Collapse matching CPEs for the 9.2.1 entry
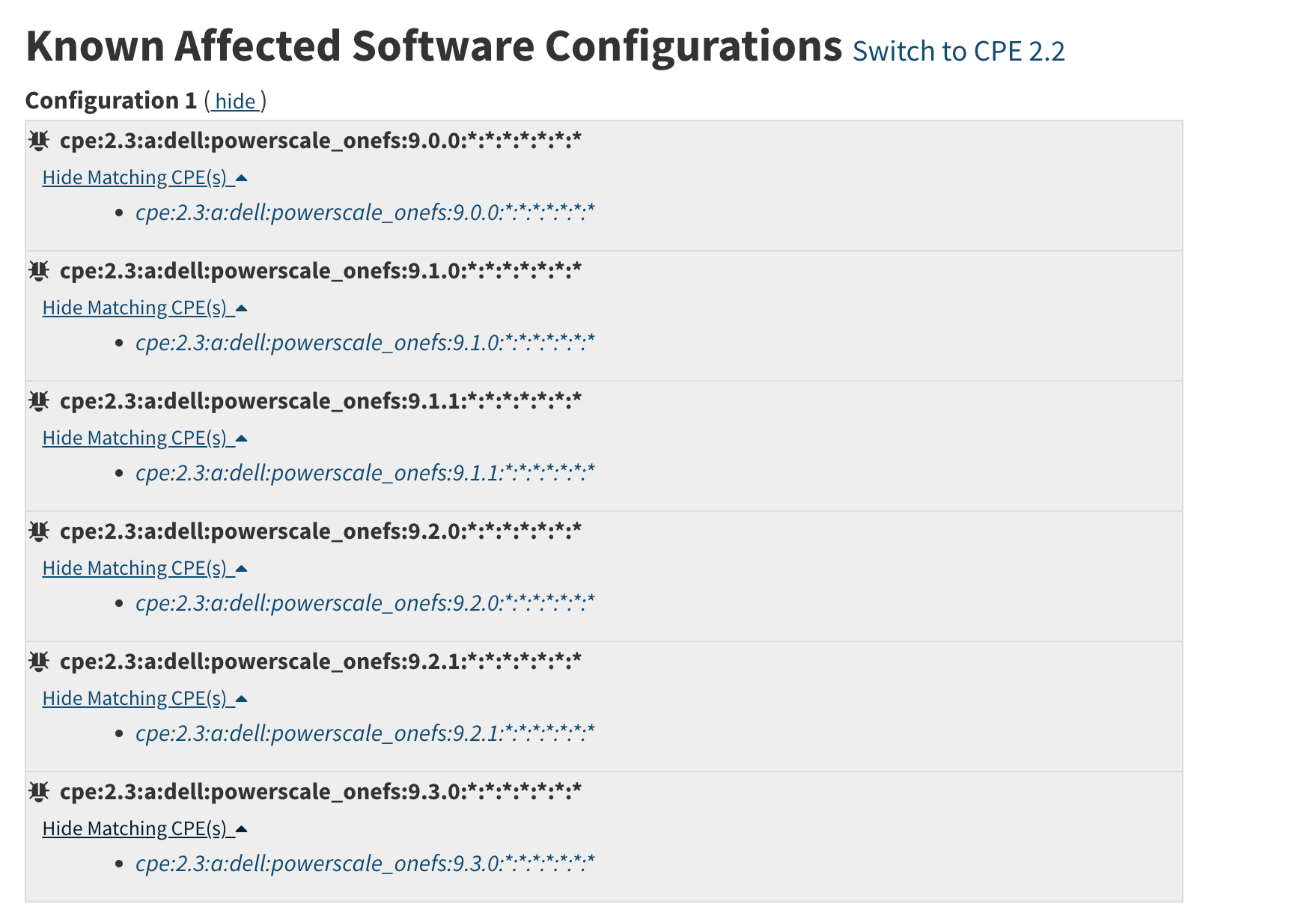This screenshot has height=919, width=1316. (135, 697)
